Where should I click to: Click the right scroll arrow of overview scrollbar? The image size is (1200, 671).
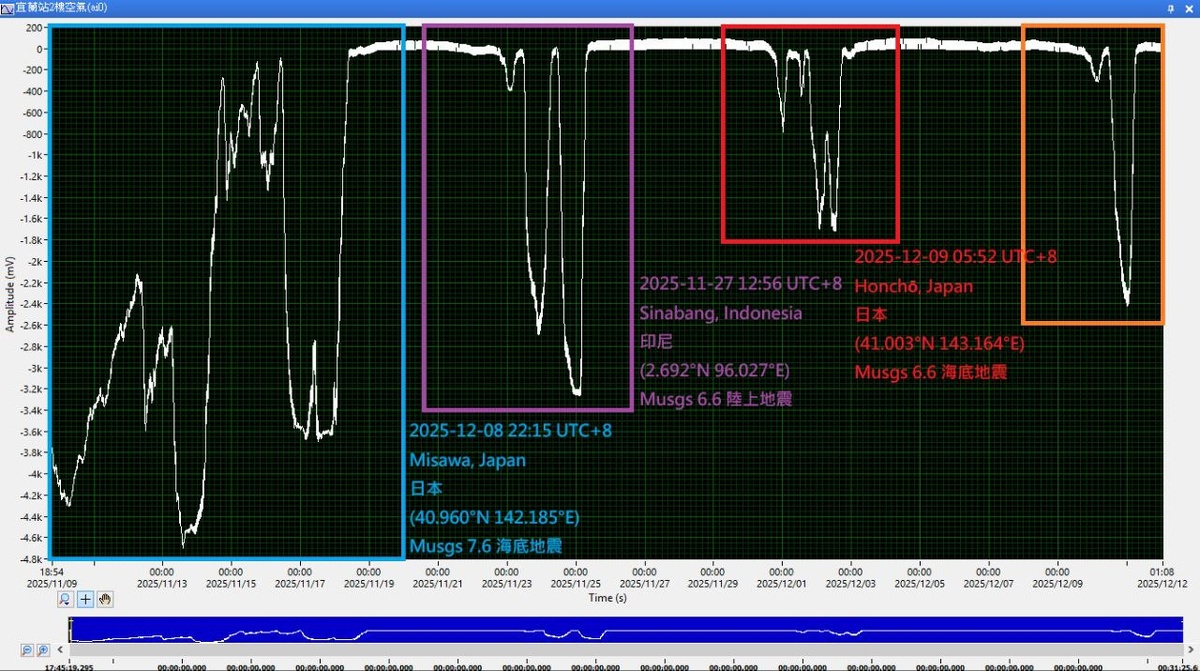pyautogui.click(x=1192, y=650)
